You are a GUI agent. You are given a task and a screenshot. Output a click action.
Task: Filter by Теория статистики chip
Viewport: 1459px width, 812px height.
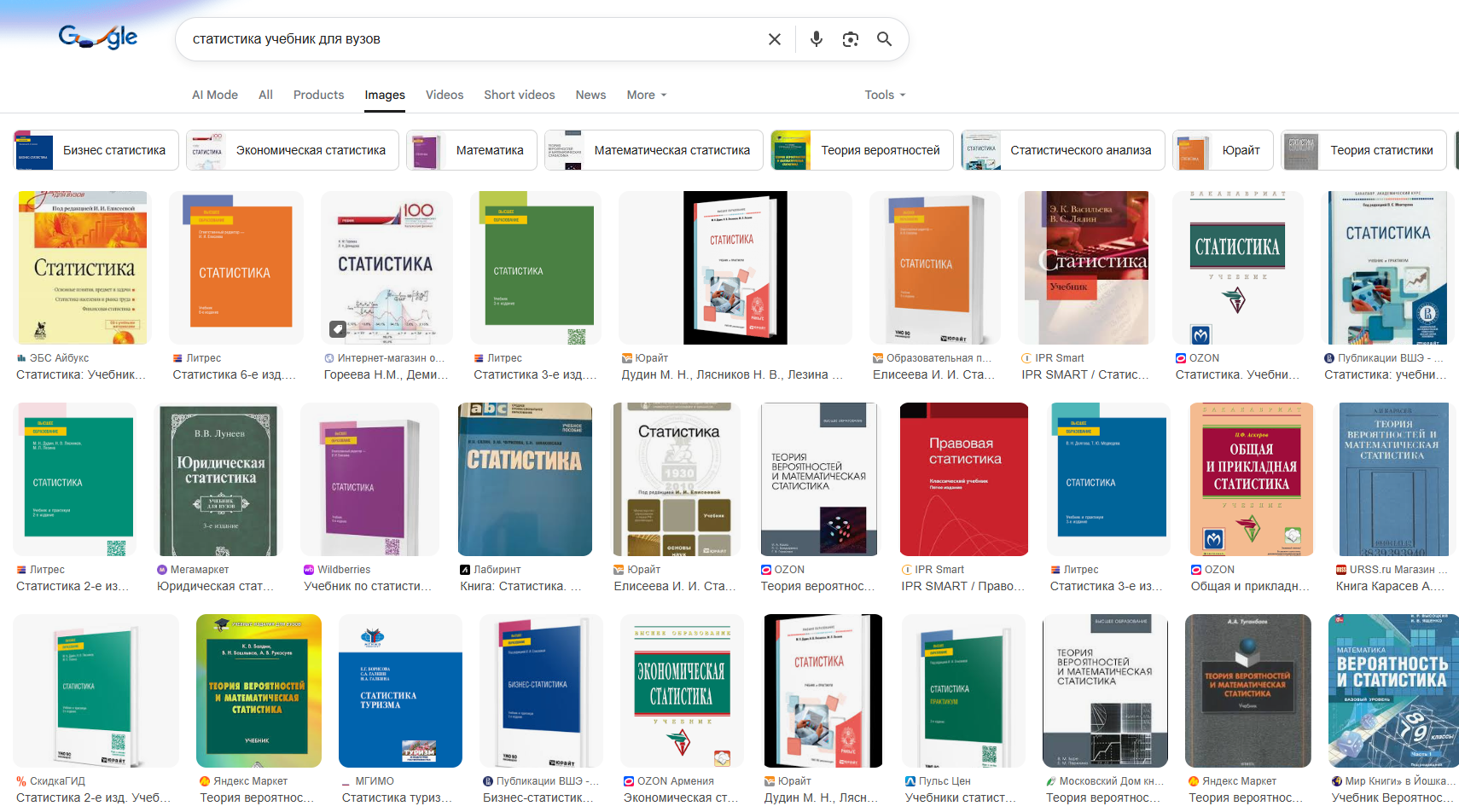click(1363, 150)
